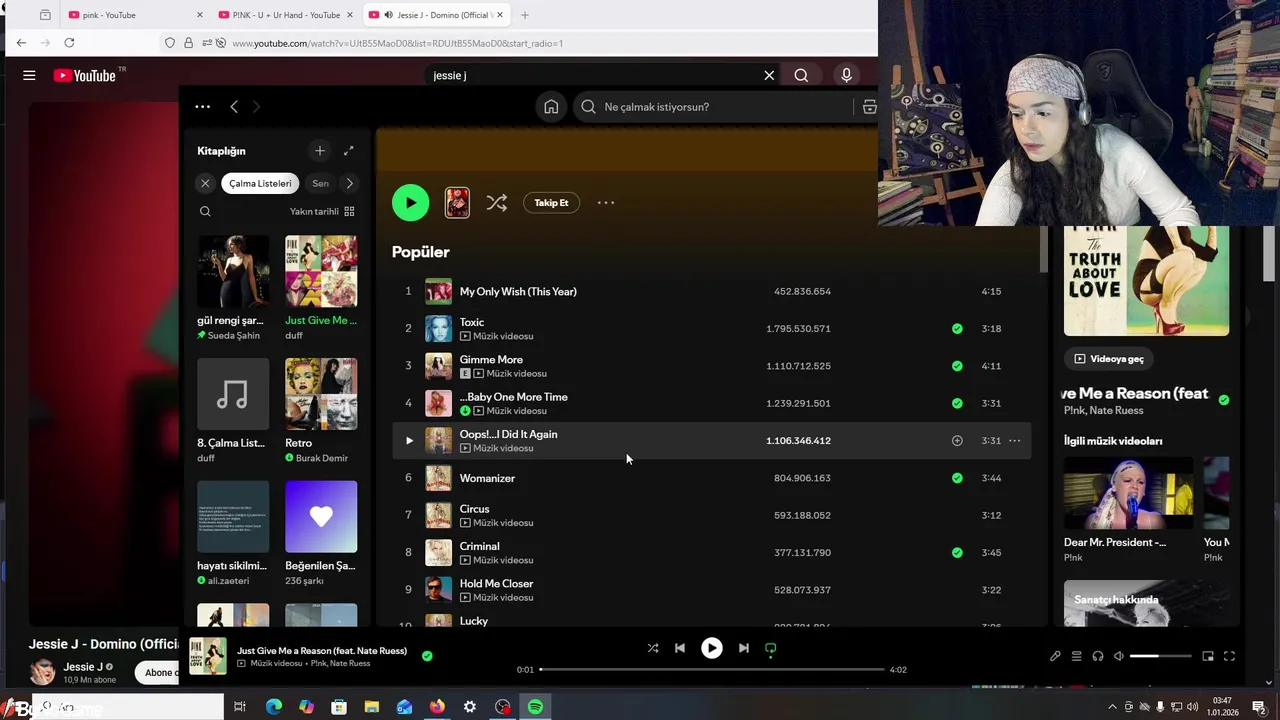Show more library filters chevron
The height and width of the screenshot is (720, 1280).
pos(349,183)
